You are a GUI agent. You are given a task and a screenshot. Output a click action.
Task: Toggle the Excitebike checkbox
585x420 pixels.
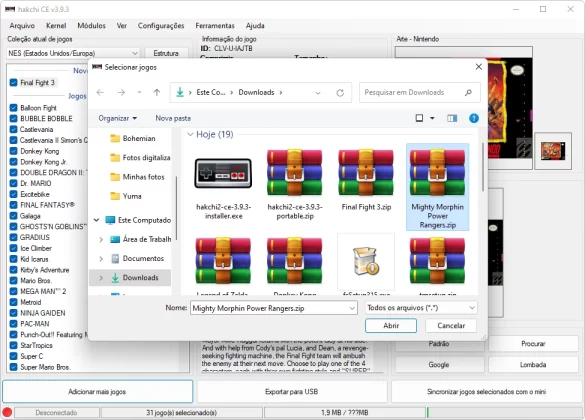point(13,194)
